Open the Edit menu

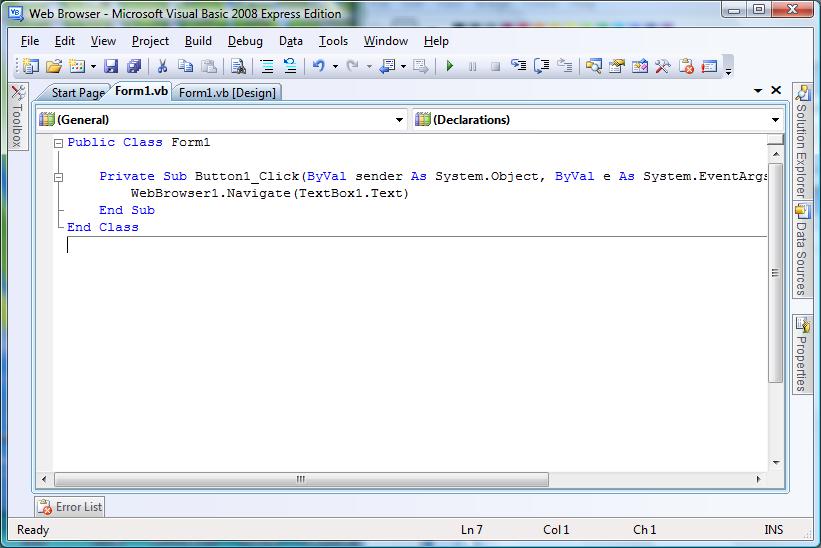65,41
